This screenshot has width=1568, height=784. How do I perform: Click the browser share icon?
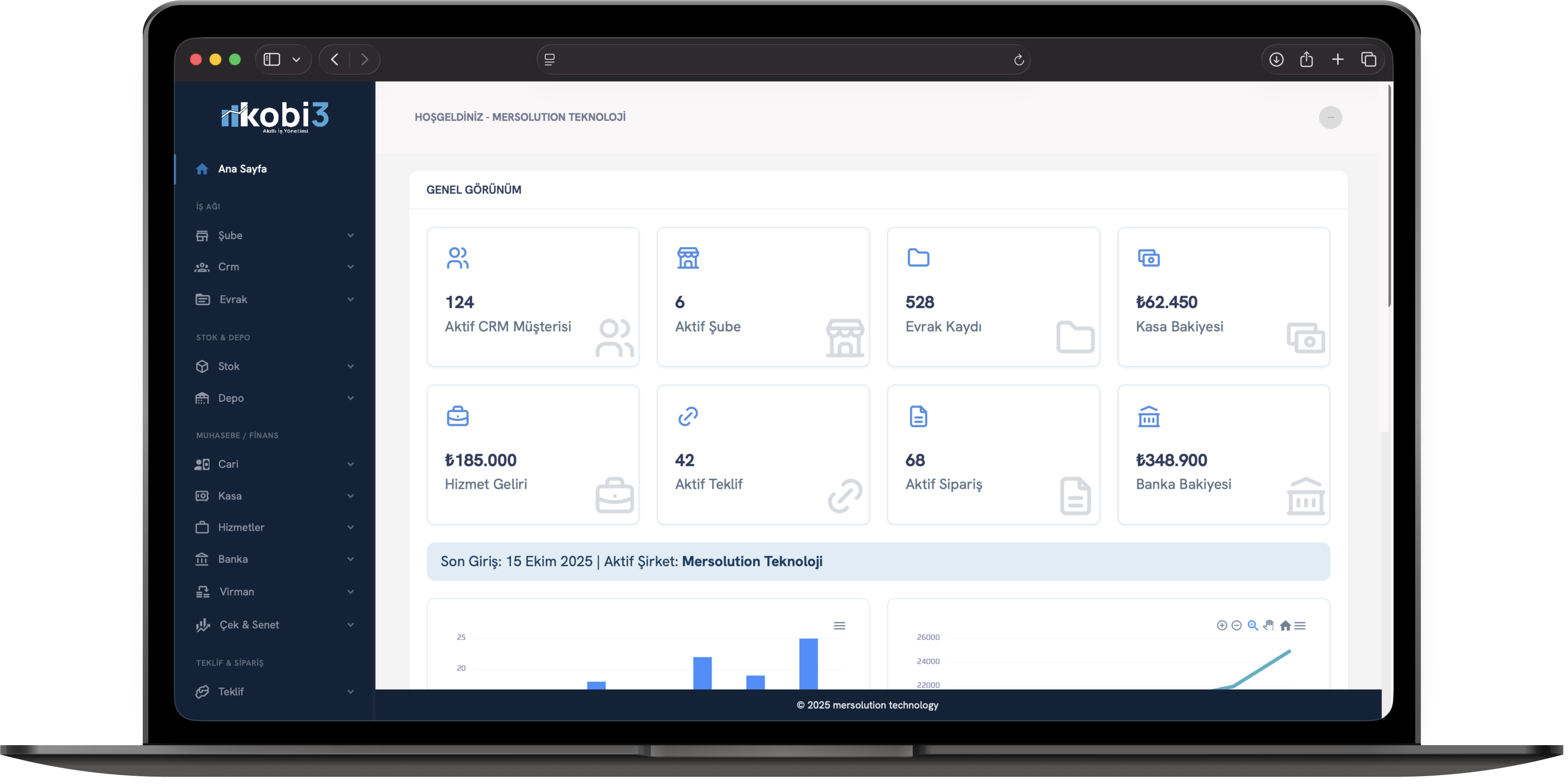click(1306, 59)
